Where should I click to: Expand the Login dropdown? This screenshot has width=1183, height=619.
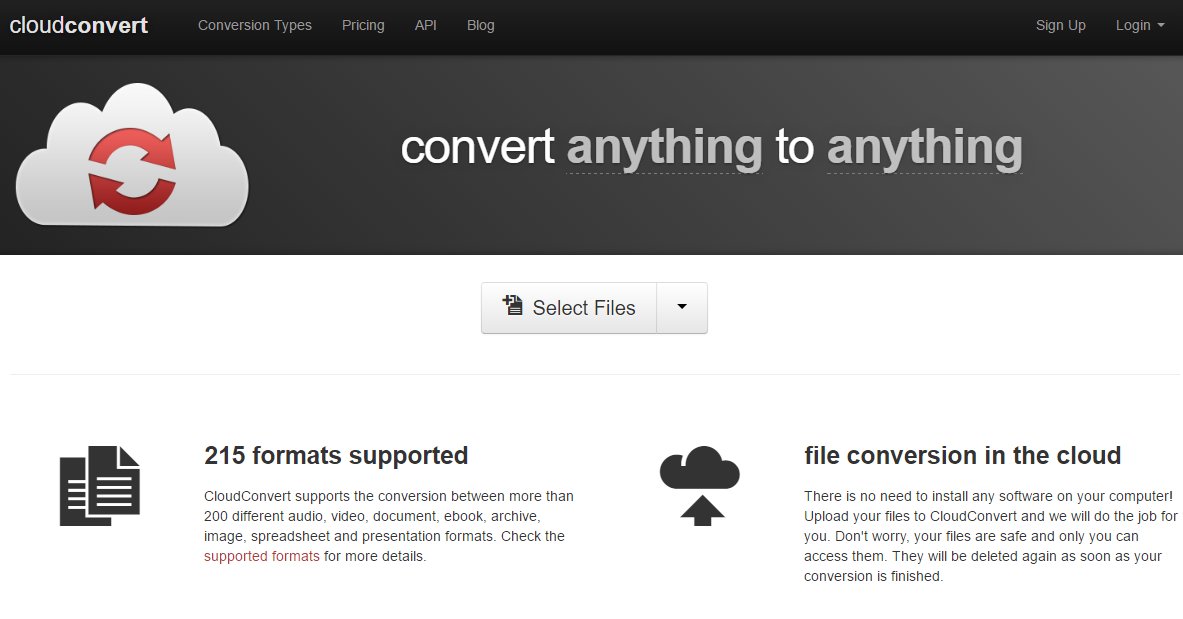(x=1140, y=25)
